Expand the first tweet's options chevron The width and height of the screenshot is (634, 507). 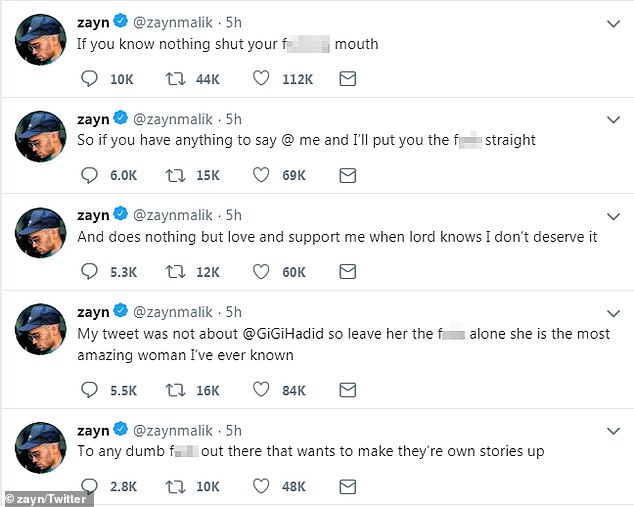pos(613,22)
